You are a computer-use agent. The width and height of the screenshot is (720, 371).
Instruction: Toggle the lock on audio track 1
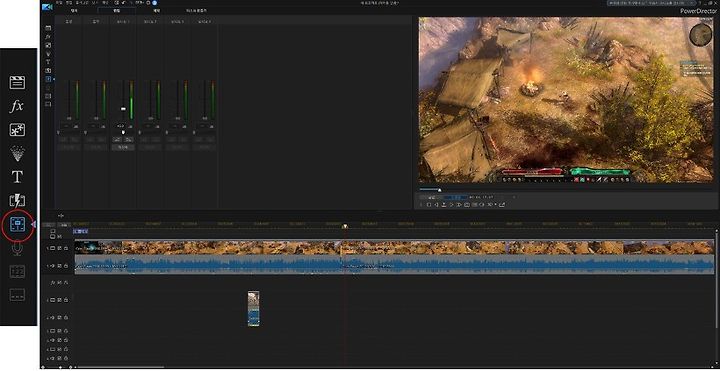pyautogui.click(x=66, y=266)
